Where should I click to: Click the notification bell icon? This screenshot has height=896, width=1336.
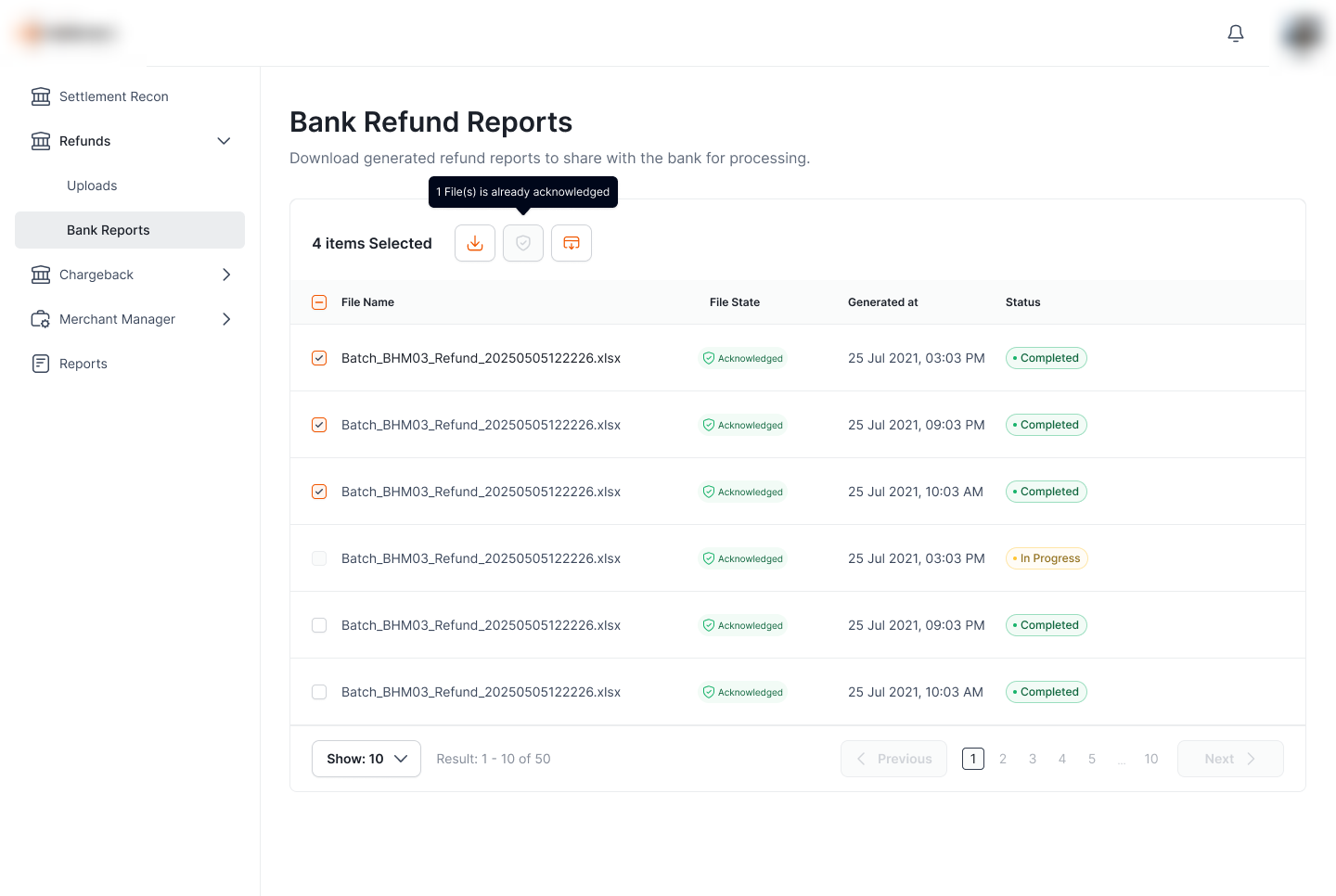click(1235, 33)
